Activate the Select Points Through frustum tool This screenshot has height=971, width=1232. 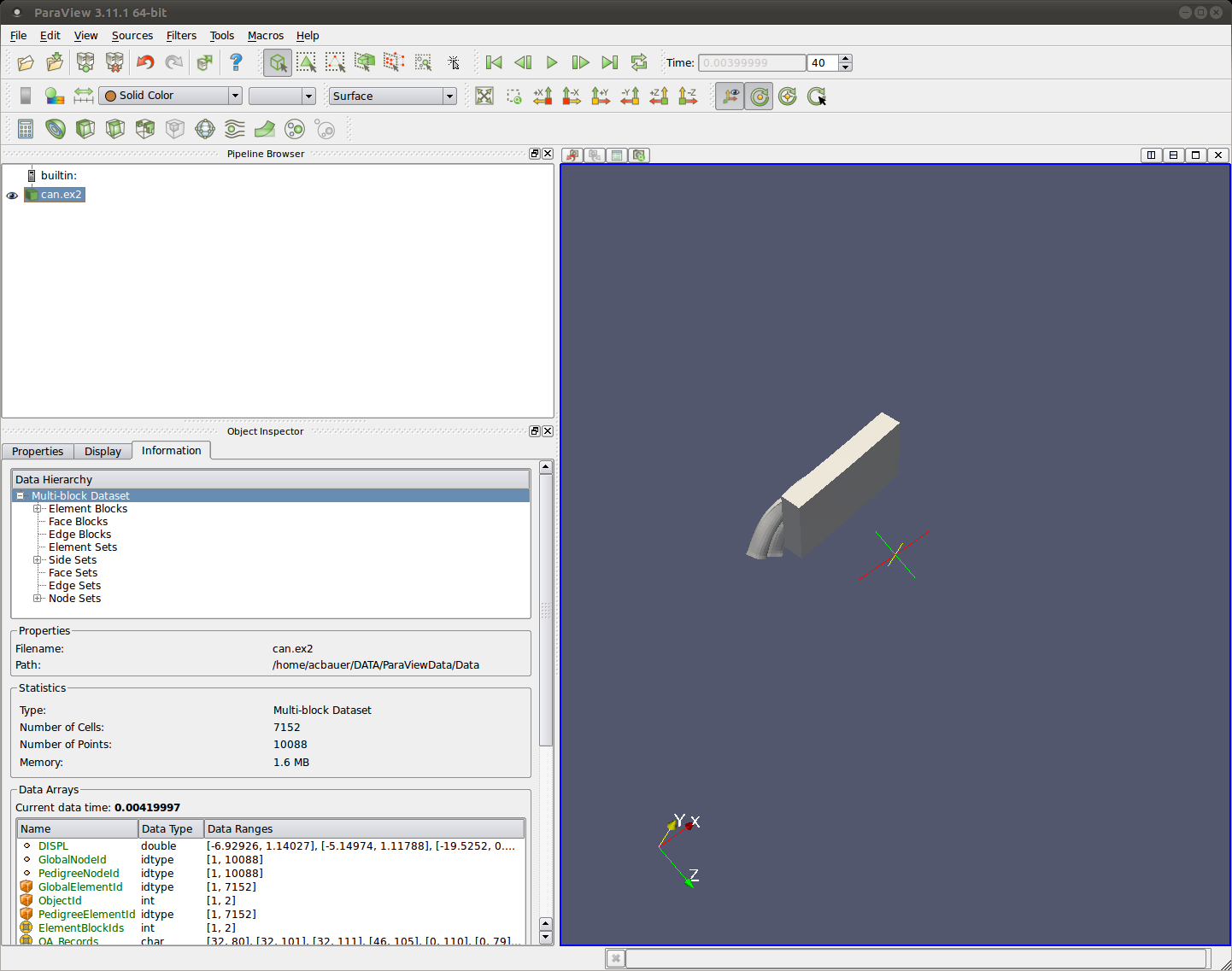click(394, 62)
